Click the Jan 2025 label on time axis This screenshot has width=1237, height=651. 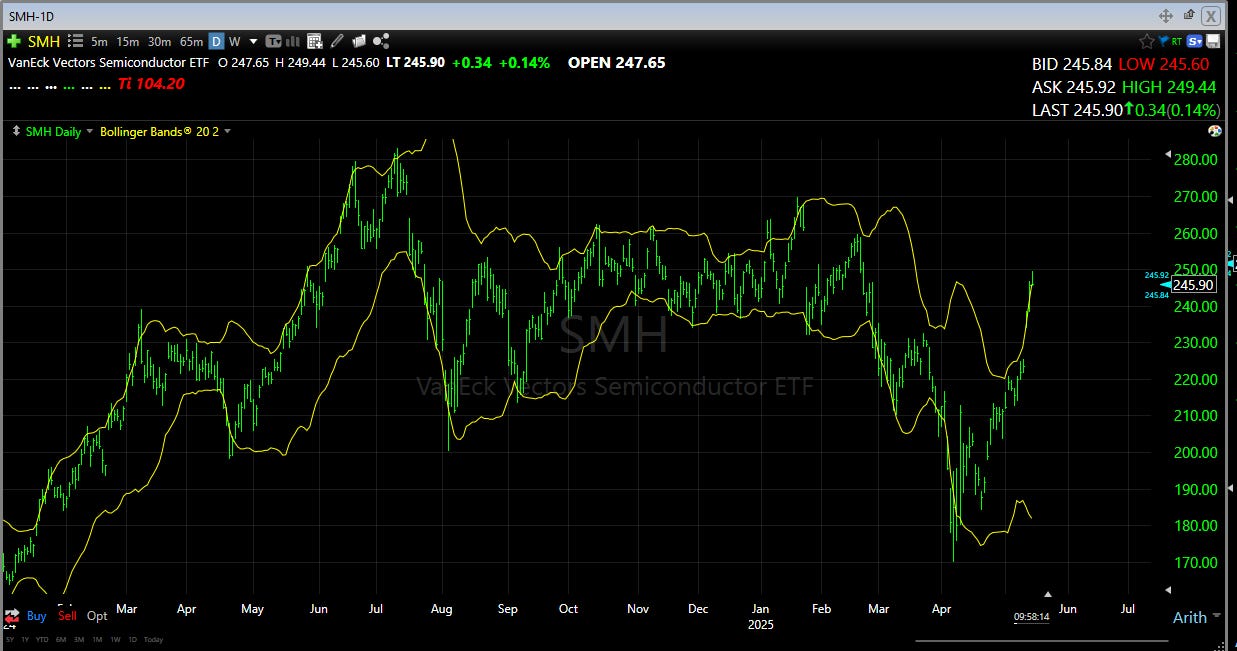pyautogui.click(x=760, y=616)
